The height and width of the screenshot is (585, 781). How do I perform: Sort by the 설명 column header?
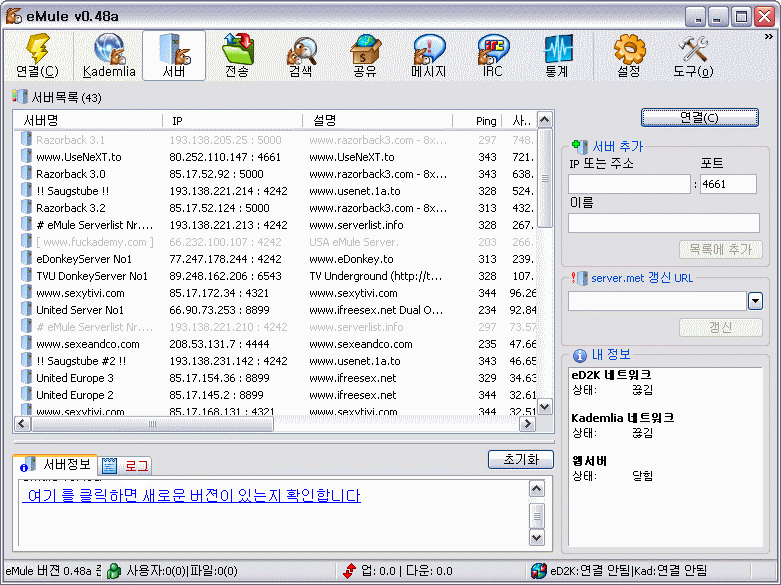click(x=378, y=120)
